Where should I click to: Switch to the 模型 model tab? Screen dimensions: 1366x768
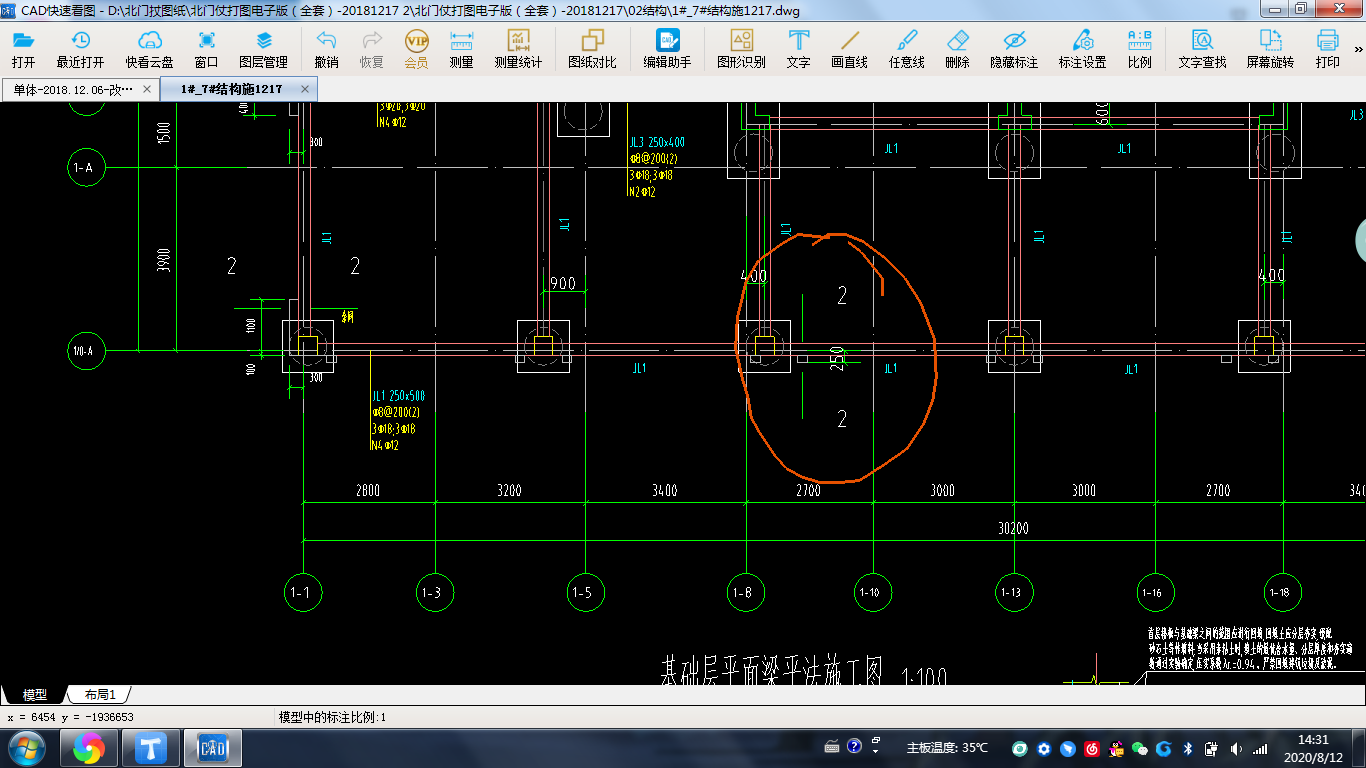coord(35,694)
